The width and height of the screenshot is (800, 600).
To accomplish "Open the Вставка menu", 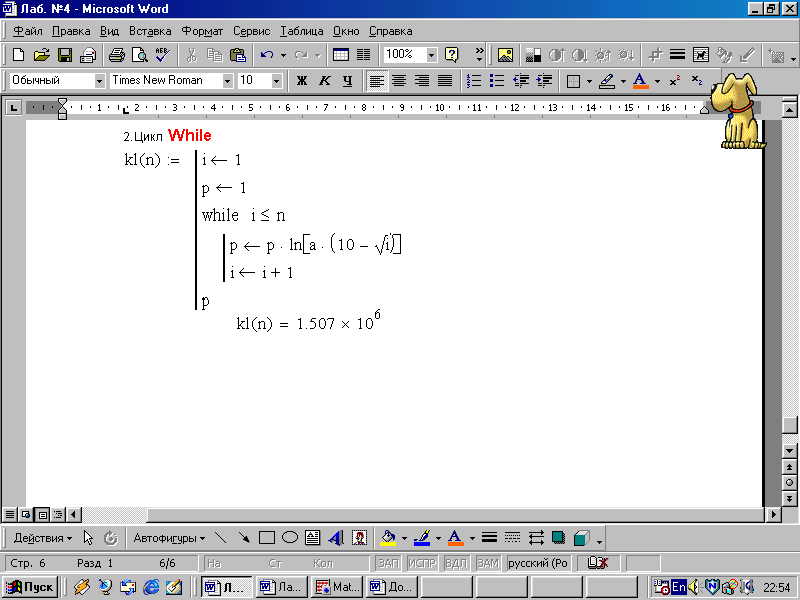I will click(x=150, y=31).
